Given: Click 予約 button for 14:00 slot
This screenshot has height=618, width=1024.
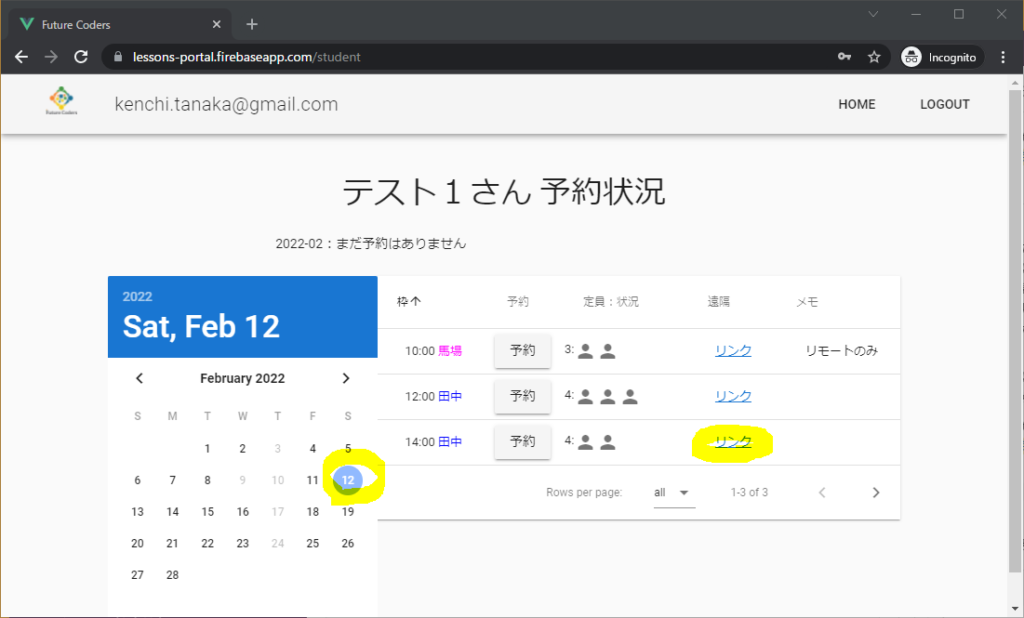Looking at the screenshot, I should (522, 442).
